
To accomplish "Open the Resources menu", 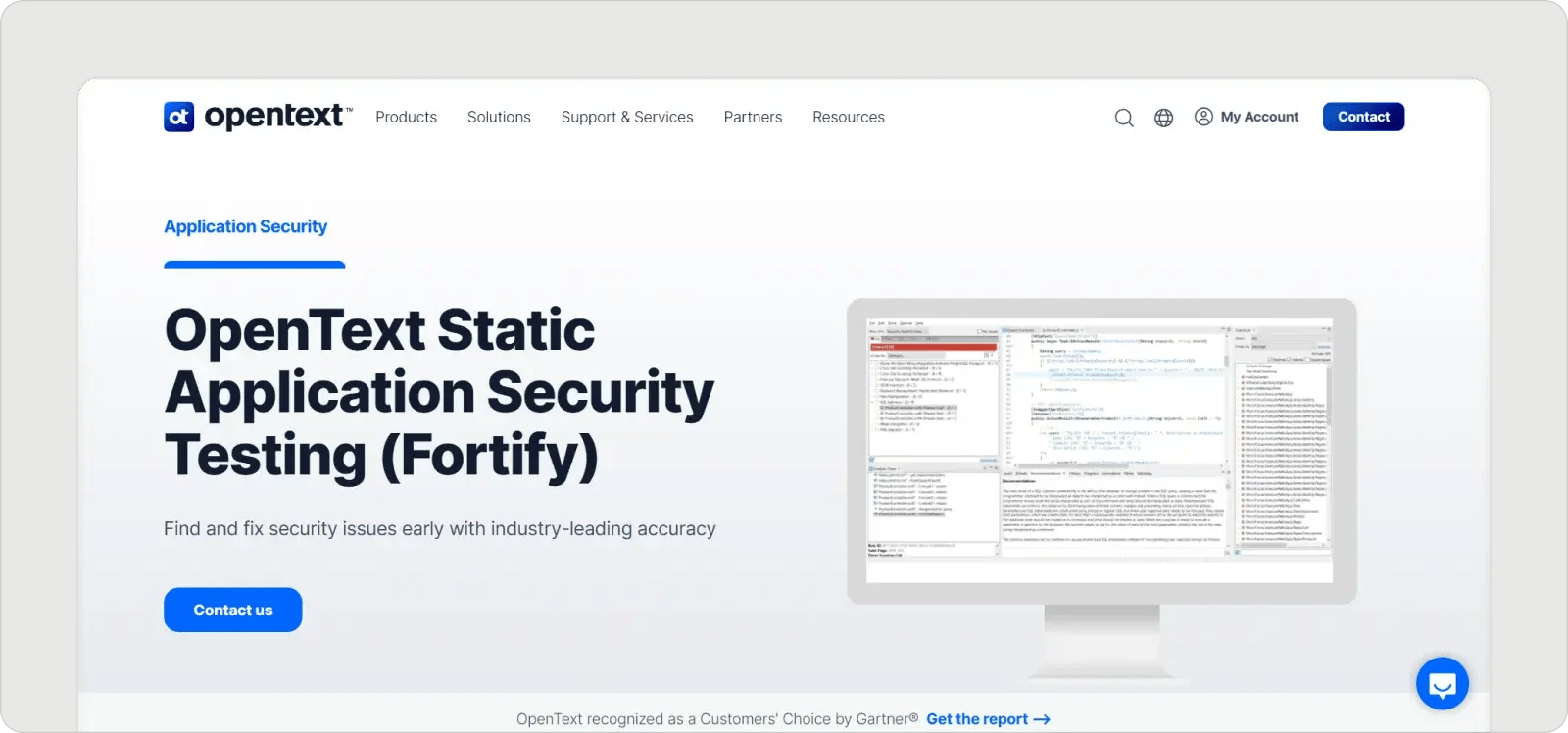I will point(849,117).
